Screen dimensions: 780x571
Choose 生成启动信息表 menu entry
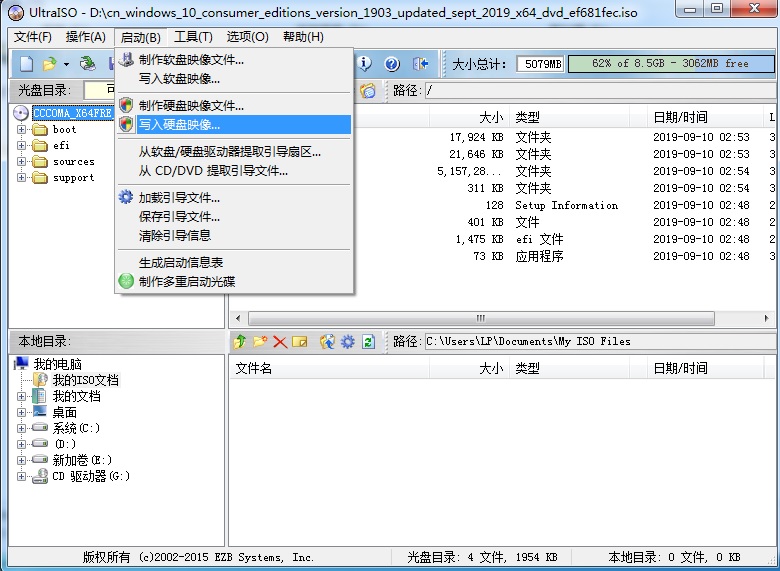(234, 262)
